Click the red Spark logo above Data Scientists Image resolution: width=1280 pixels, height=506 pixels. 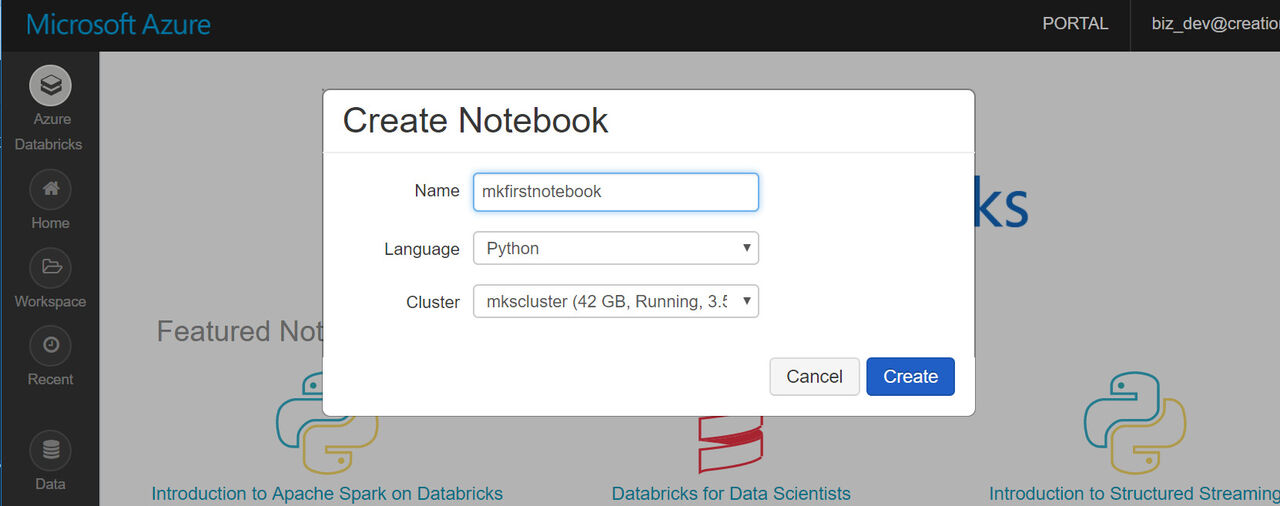click(729, 444)
